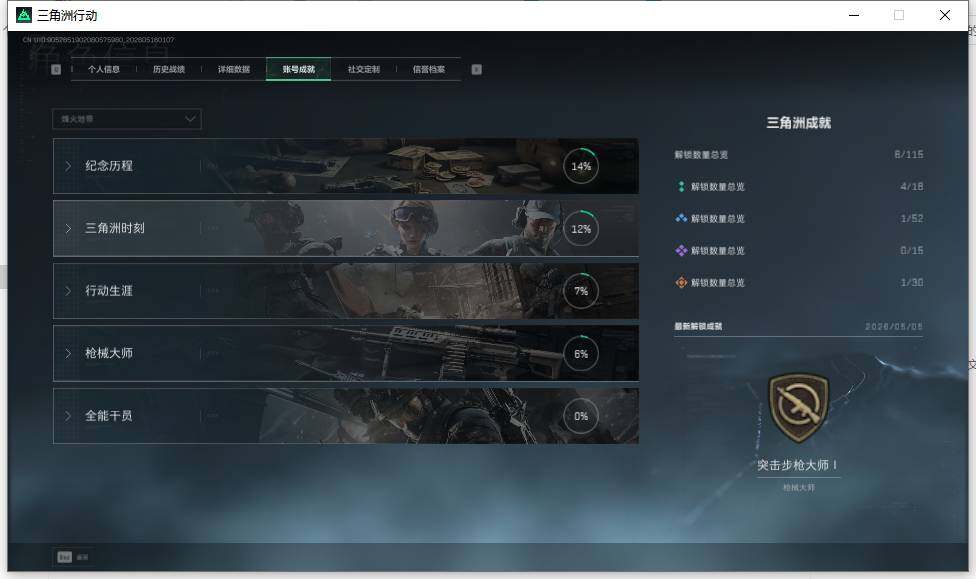976x579 pixels.
Task: Click the previous-tab key hint icon left of 个人信息
Action: (x=56, y=69)
